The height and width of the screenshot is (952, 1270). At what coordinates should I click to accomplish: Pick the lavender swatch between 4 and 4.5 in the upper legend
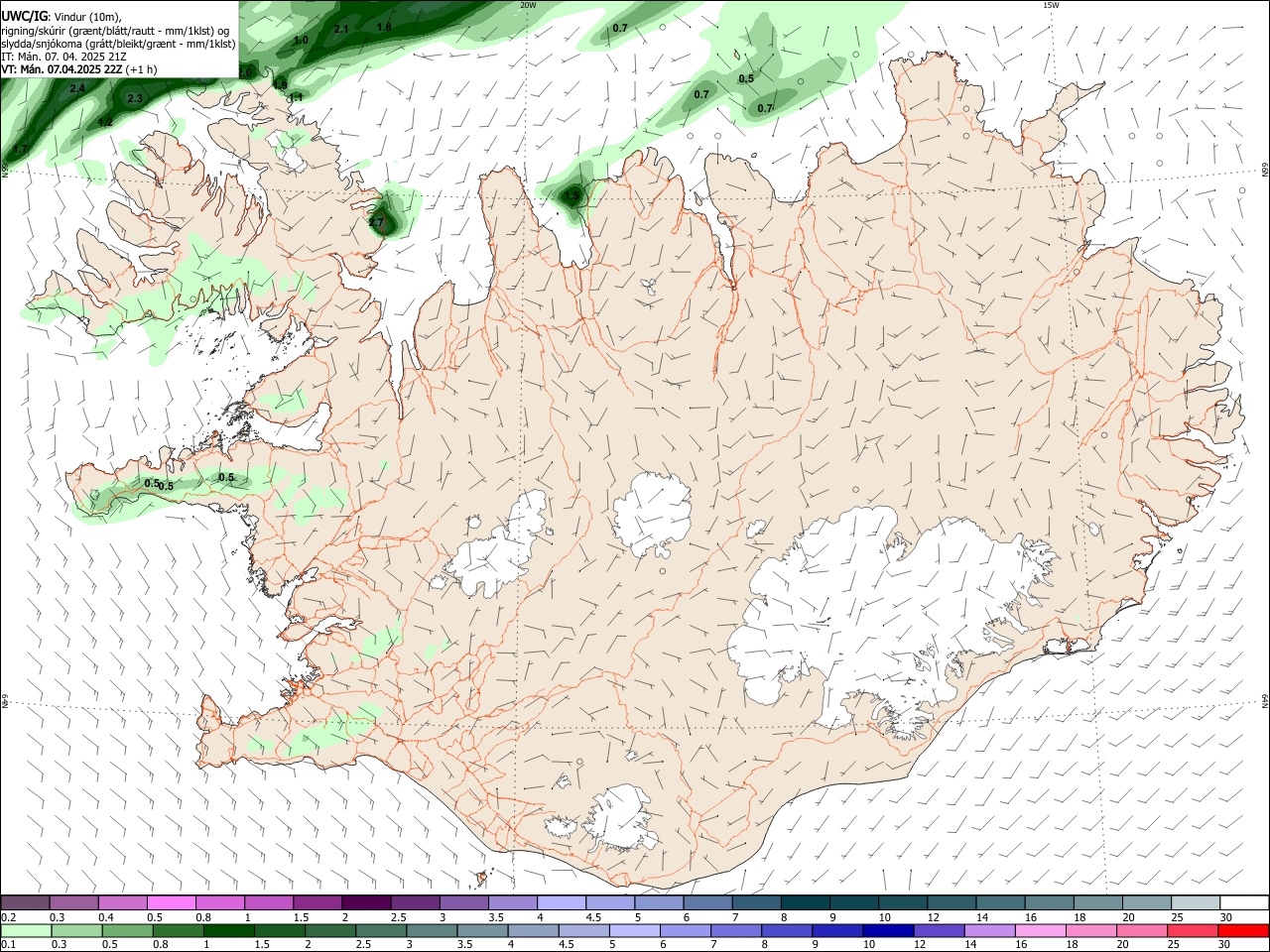(561, 902)
